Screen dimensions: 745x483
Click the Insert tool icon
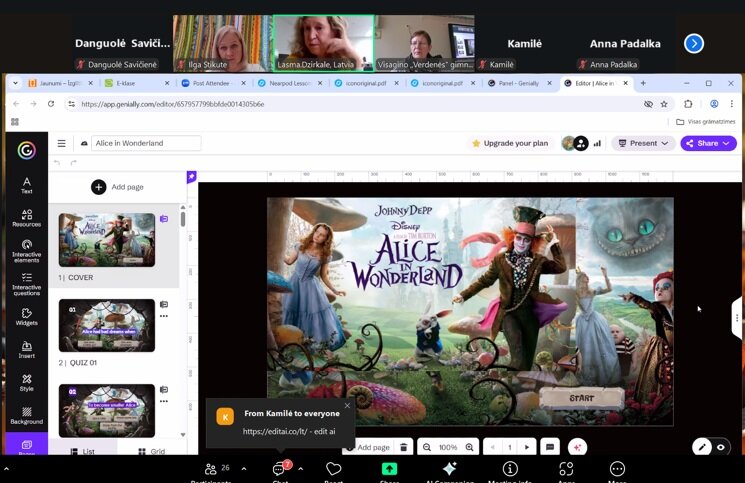(x=27, y=349)
